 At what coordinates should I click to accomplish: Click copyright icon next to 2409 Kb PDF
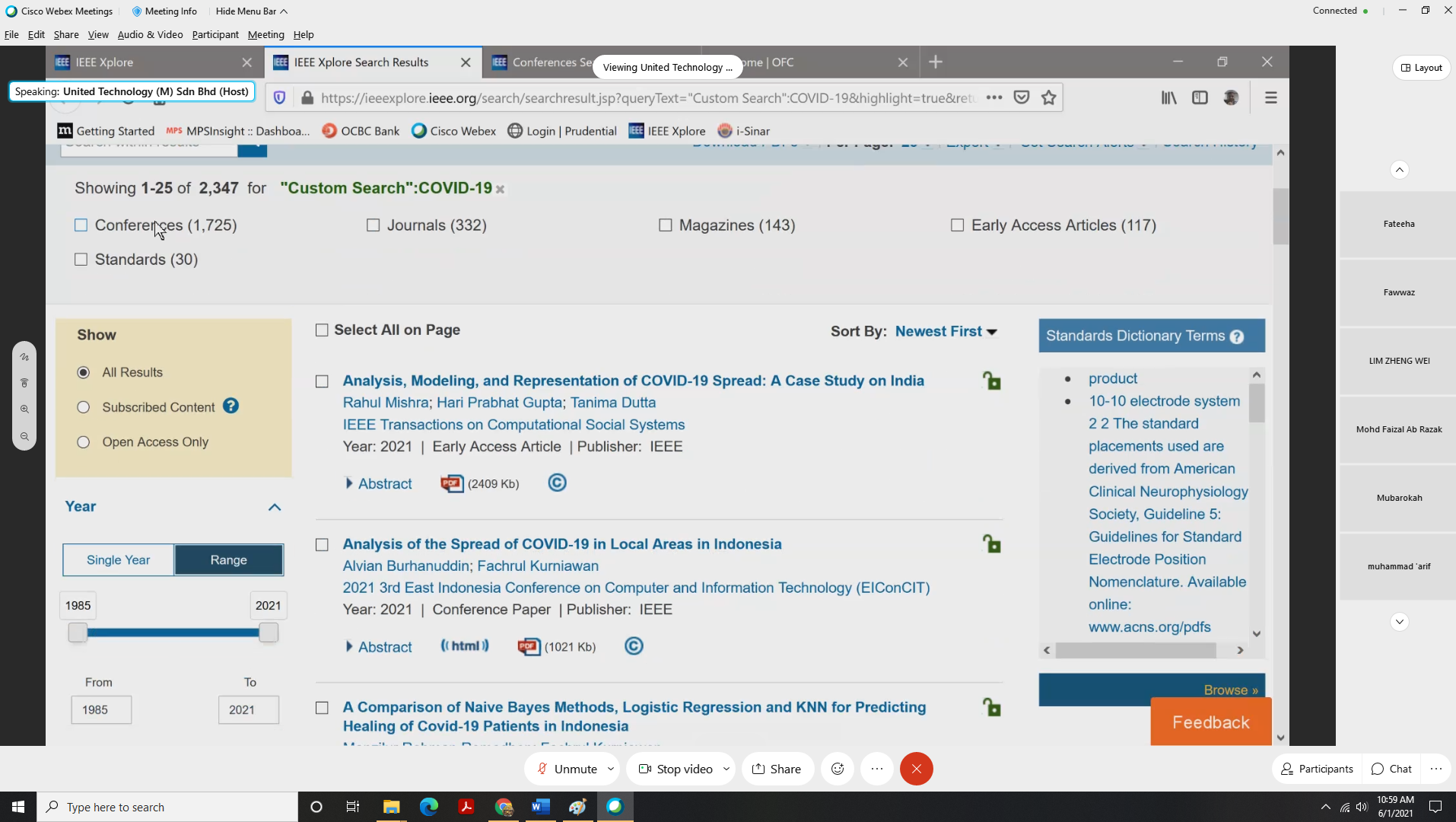557,483
